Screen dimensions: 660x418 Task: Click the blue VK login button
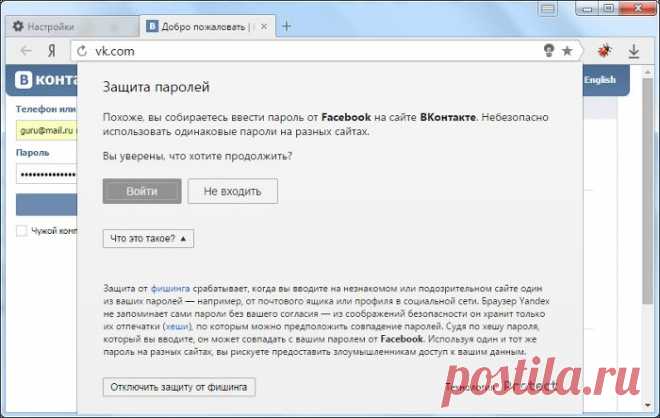[46, 205]
